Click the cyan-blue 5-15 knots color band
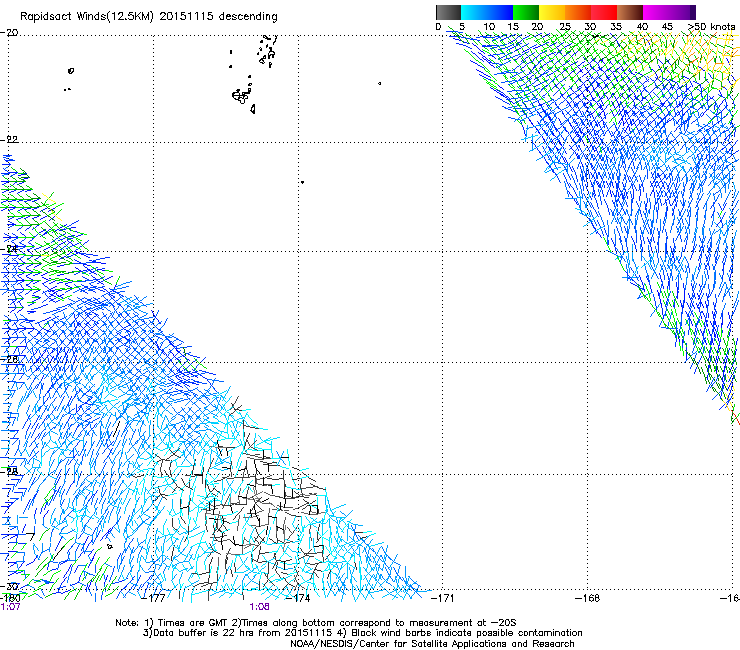The height and width of the screenshot is (650, 740). click(x=487, y=12)
